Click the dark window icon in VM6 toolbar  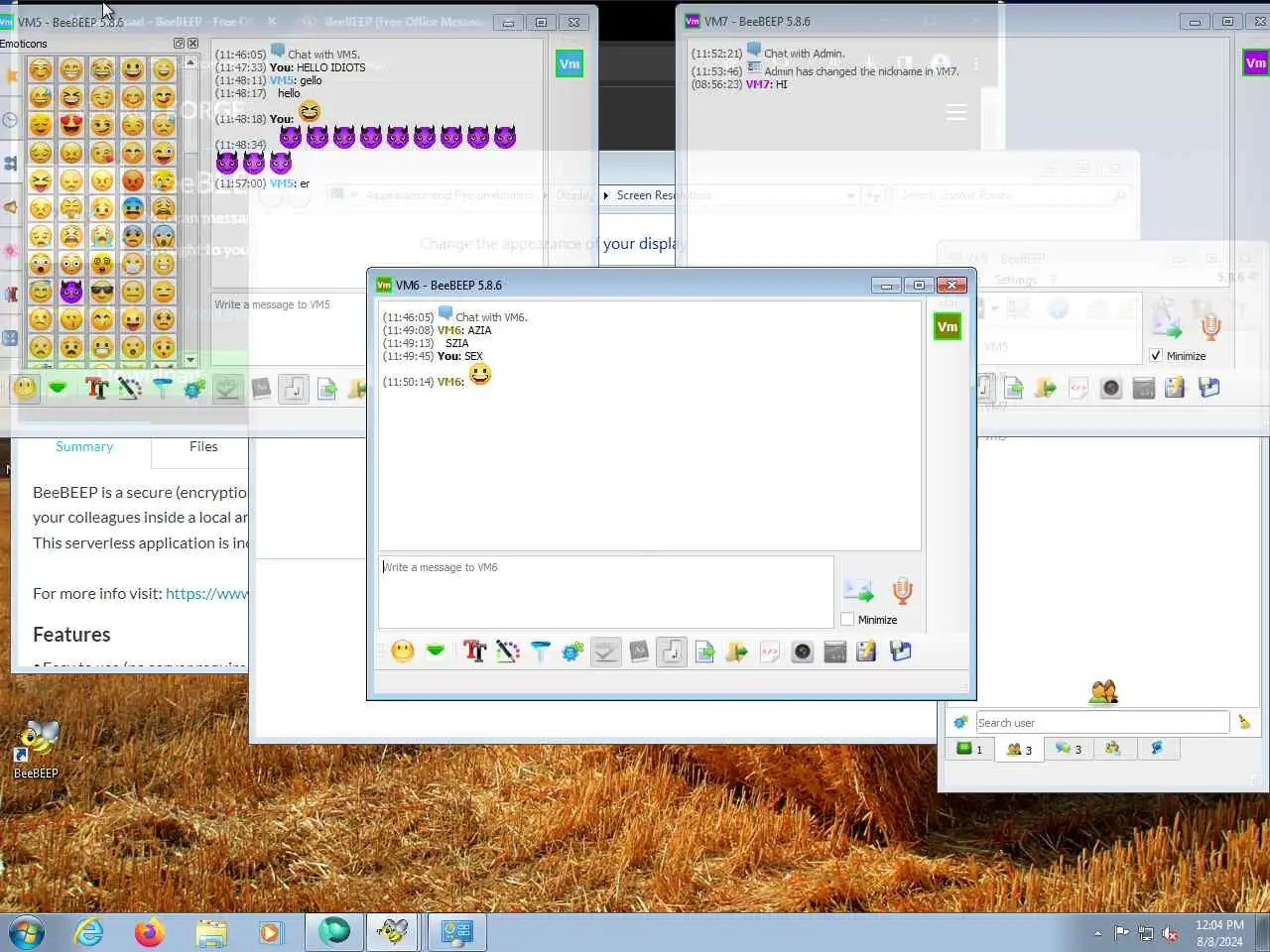coord(835,652)
